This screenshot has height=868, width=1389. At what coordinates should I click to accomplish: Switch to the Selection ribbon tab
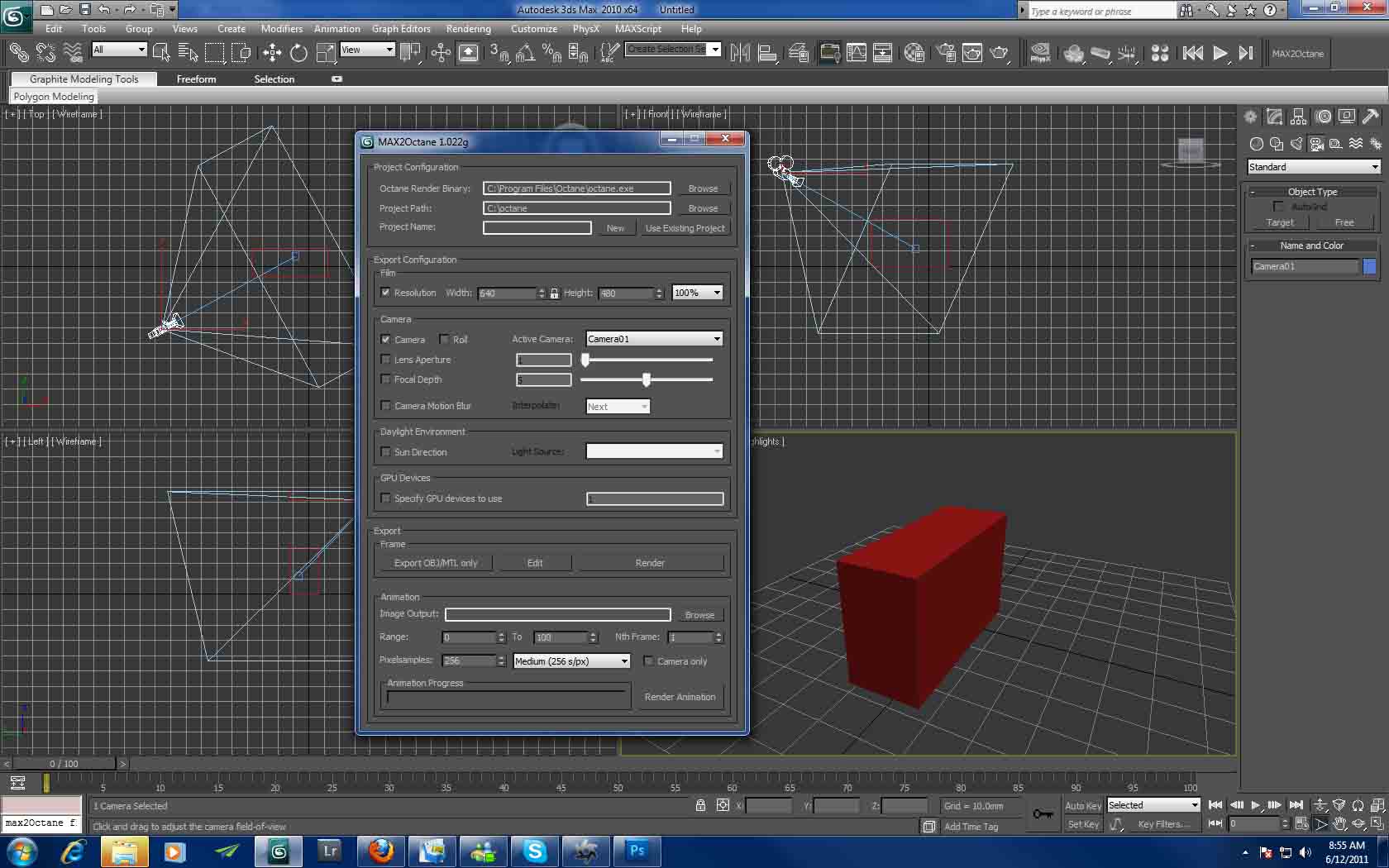tap(274, 79)
